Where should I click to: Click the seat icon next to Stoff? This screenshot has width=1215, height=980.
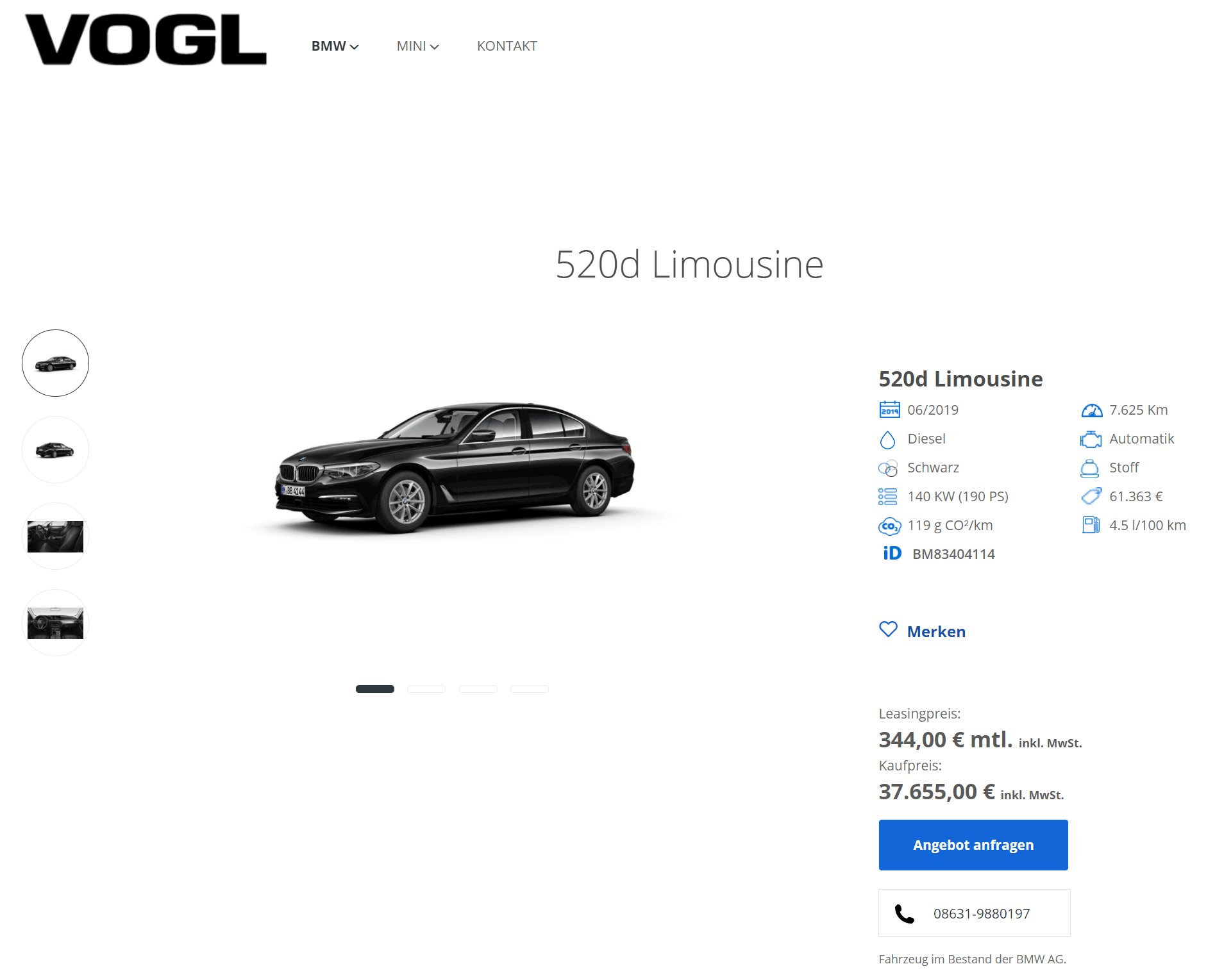1089,469
